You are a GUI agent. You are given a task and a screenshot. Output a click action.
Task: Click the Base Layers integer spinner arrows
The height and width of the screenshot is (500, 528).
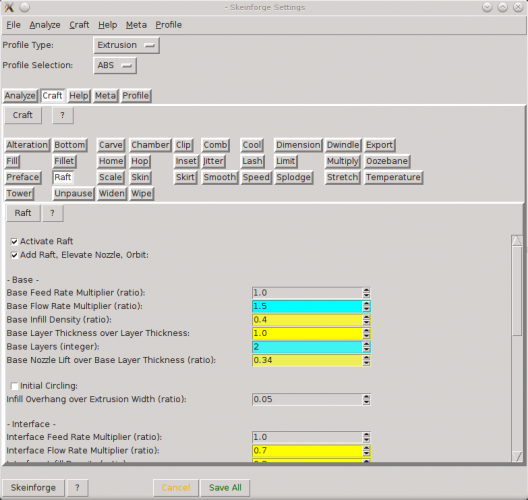(366, 347)
